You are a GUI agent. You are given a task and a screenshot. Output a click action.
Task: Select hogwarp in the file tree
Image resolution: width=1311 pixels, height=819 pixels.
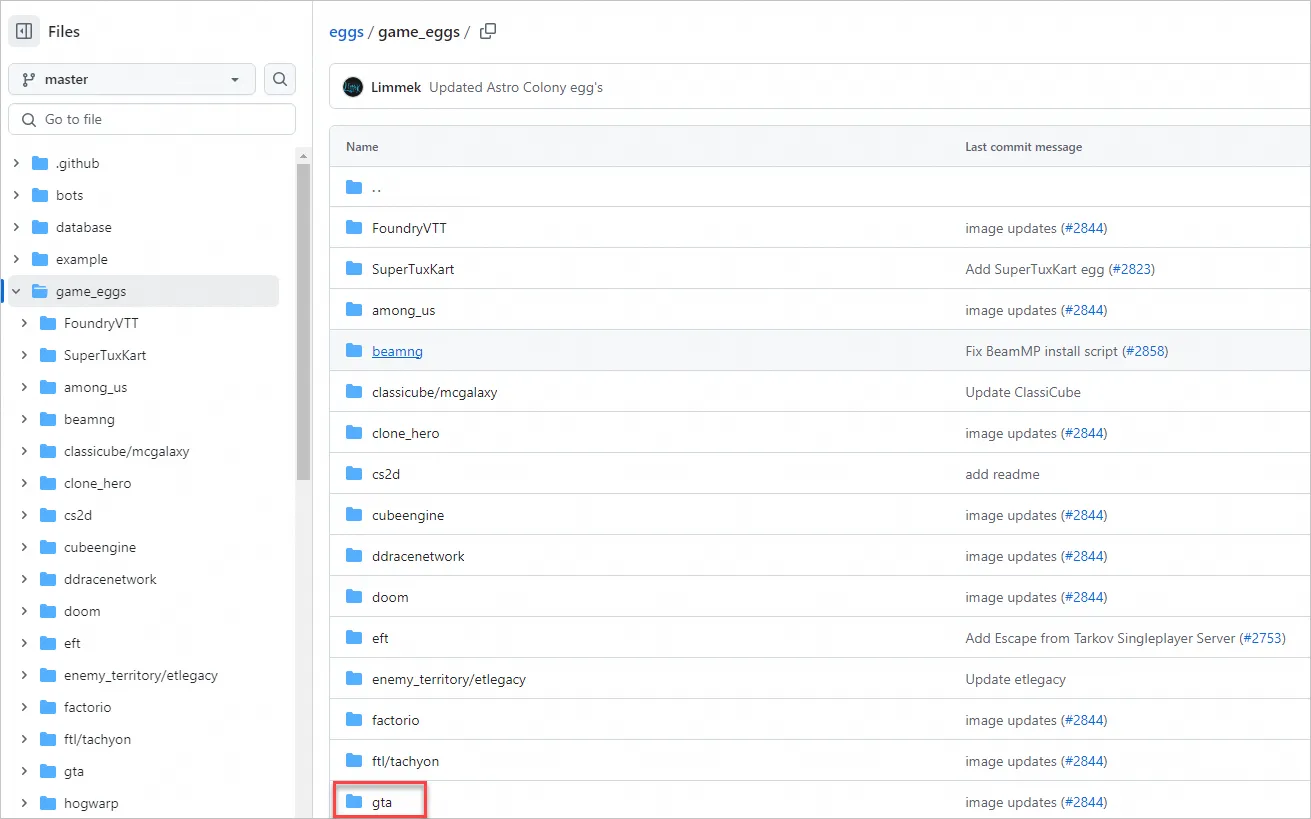tap(91, 803)
